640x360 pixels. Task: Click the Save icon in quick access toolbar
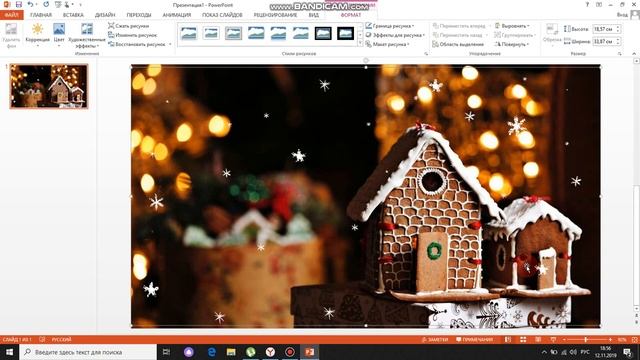[x=19, y=4]
